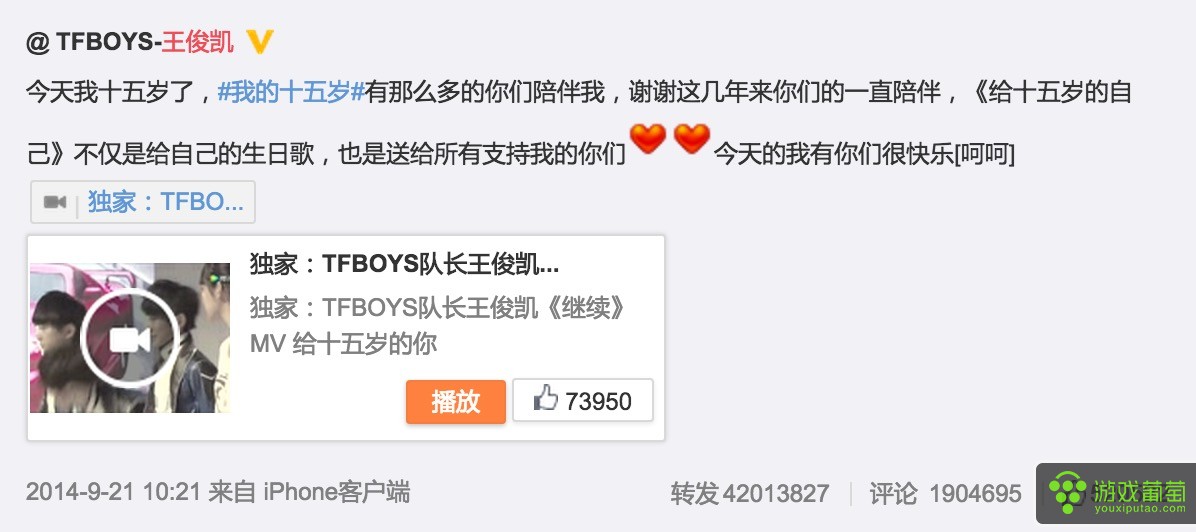Viewport: 1196px width, 532px height.
Task: Click the green grape logo icon
Action: (x=1068, y=493)
